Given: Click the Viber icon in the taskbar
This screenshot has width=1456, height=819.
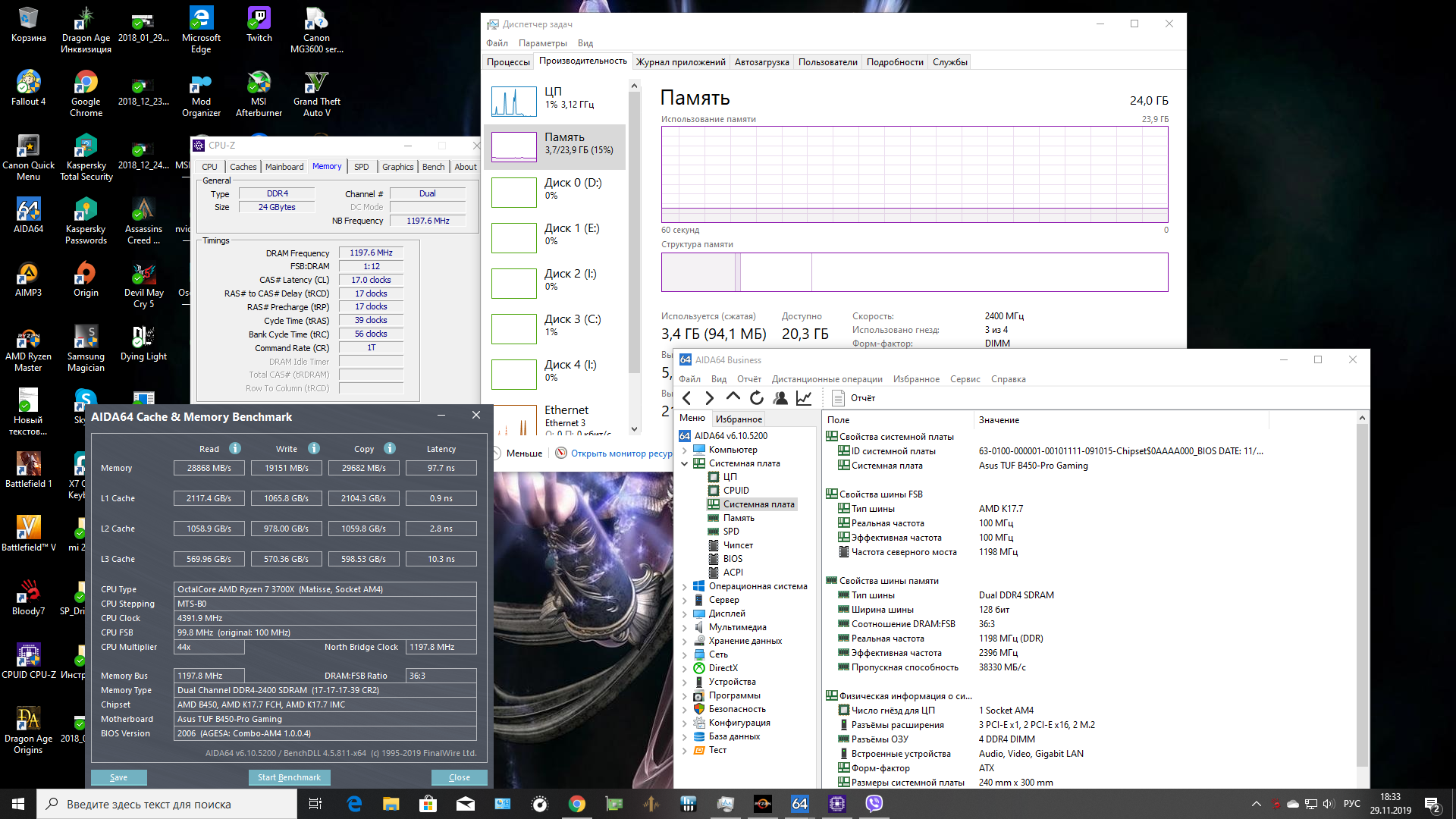Looking at the screenshot, I should (874, 804).
